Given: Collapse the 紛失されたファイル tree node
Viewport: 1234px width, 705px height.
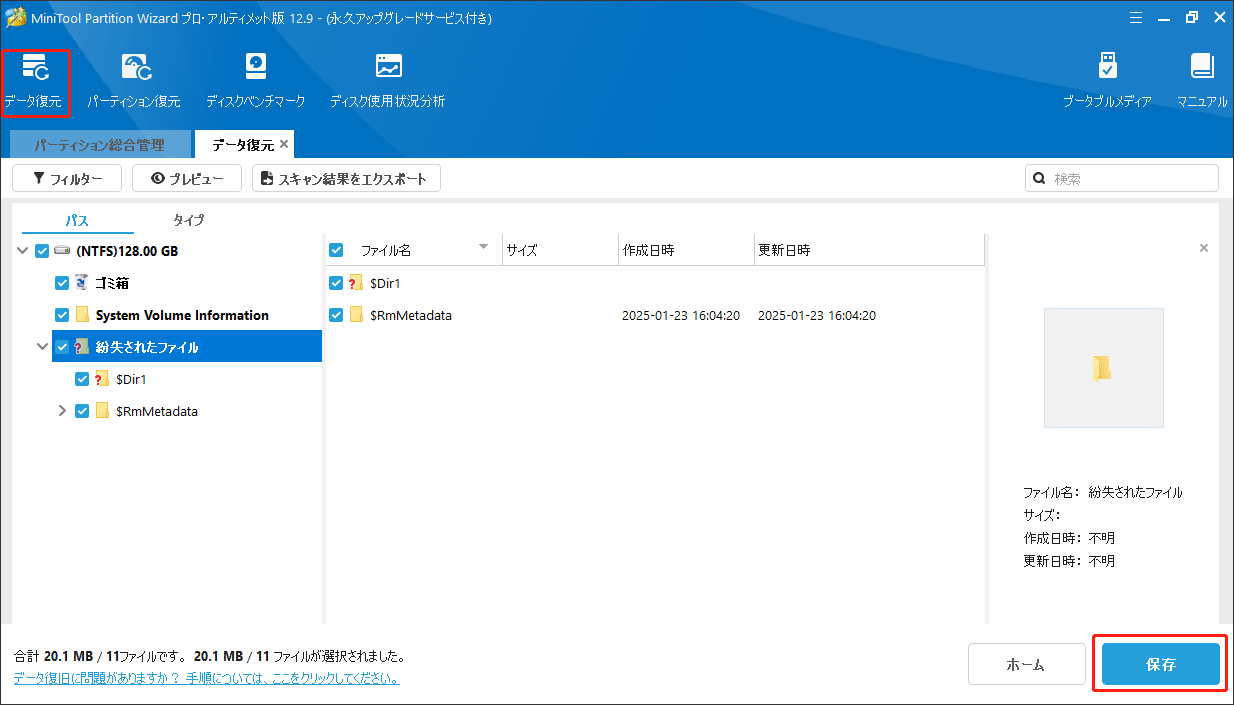Looking at the screenshot, I should click(42, 347).
